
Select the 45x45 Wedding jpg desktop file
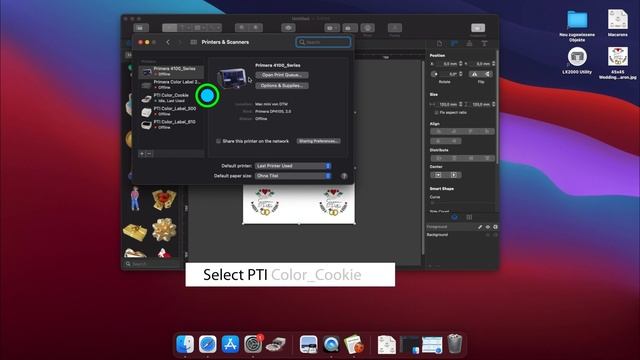coord(618,63)
